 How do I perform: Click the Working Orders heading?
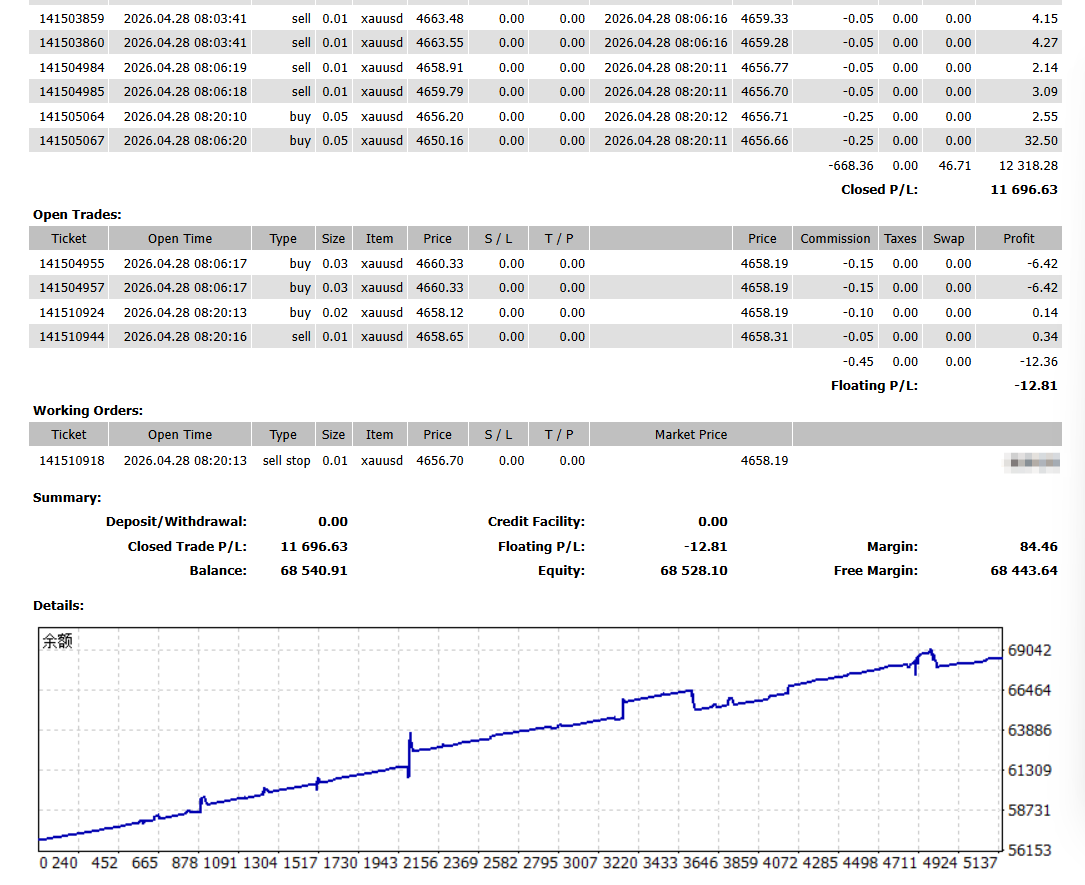[x=88, y=411]
